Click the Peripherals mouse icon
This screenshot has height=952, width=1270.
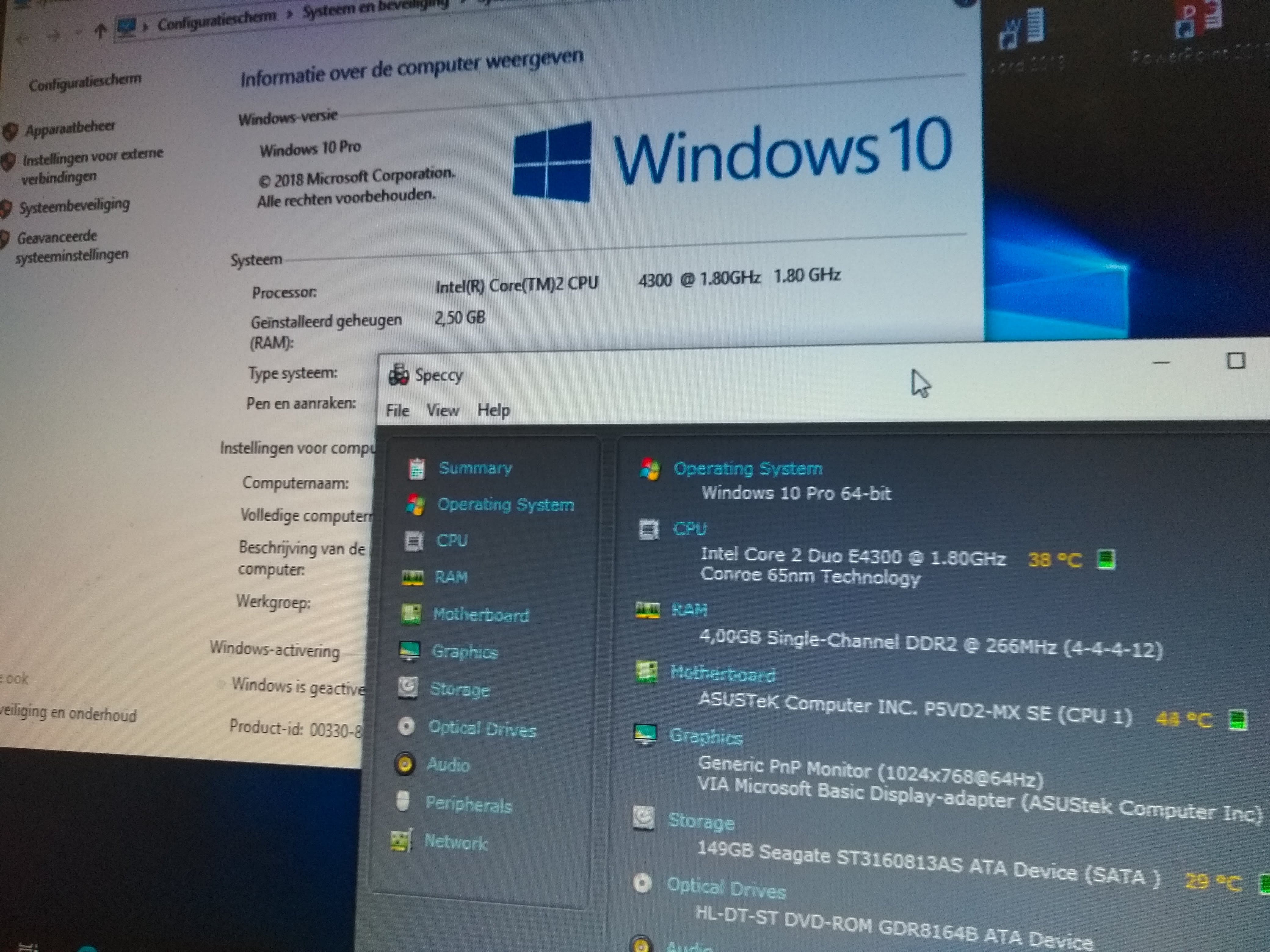tap(403, 802)
